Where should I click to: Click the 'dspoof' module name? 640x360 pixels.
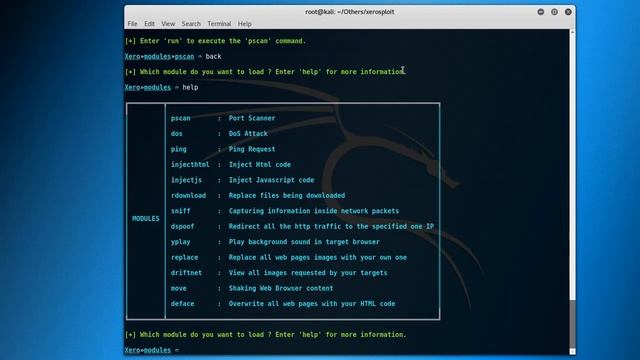tap(182, 227)
